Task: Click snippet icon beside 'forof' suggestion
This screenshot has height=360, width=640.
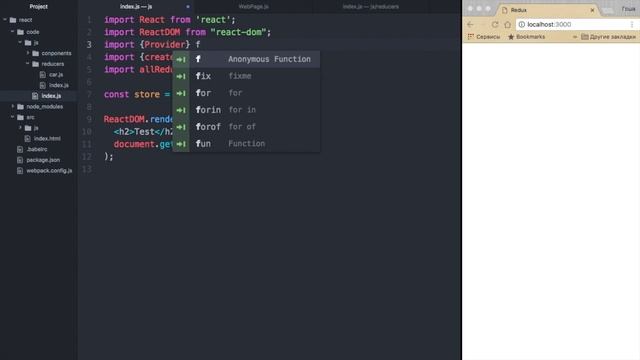Action: point(181,127)
